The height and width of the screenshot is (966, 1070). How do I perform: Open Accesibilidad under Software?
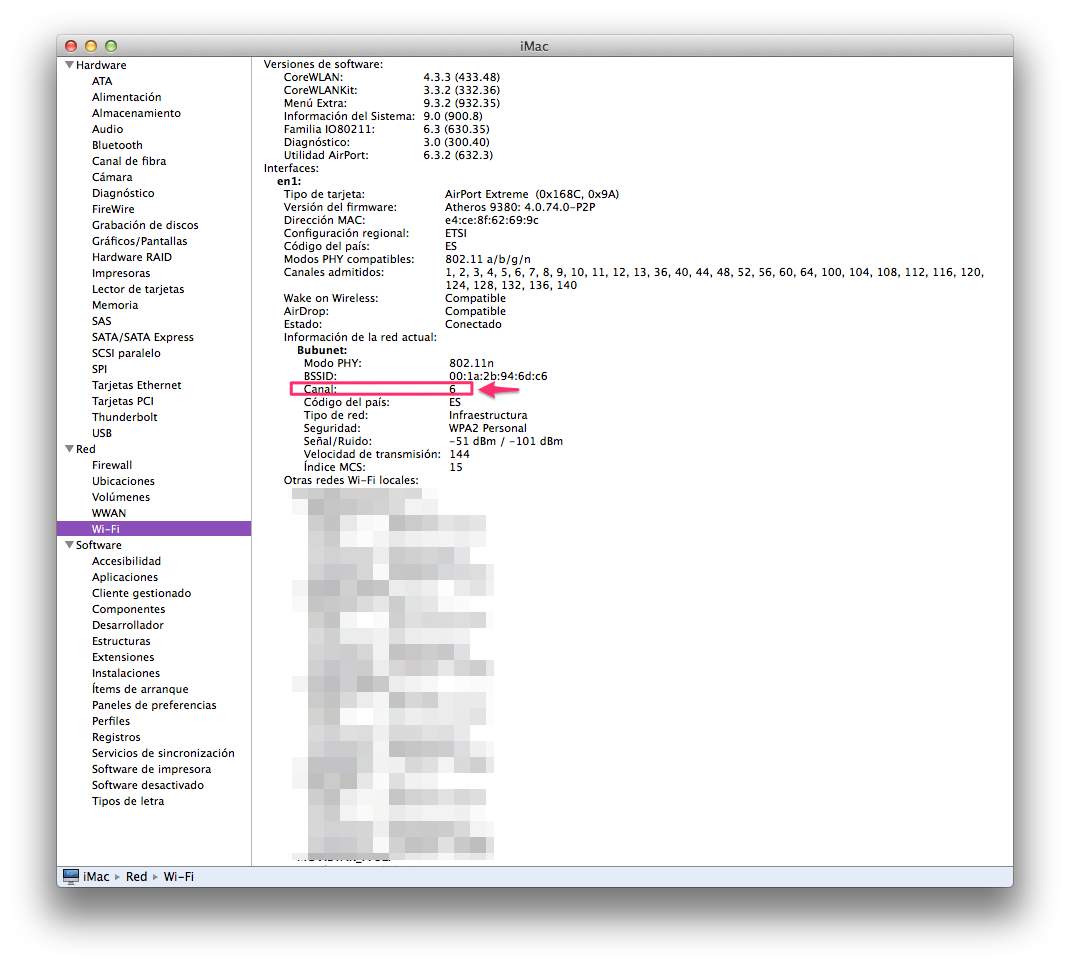[126, 561]
